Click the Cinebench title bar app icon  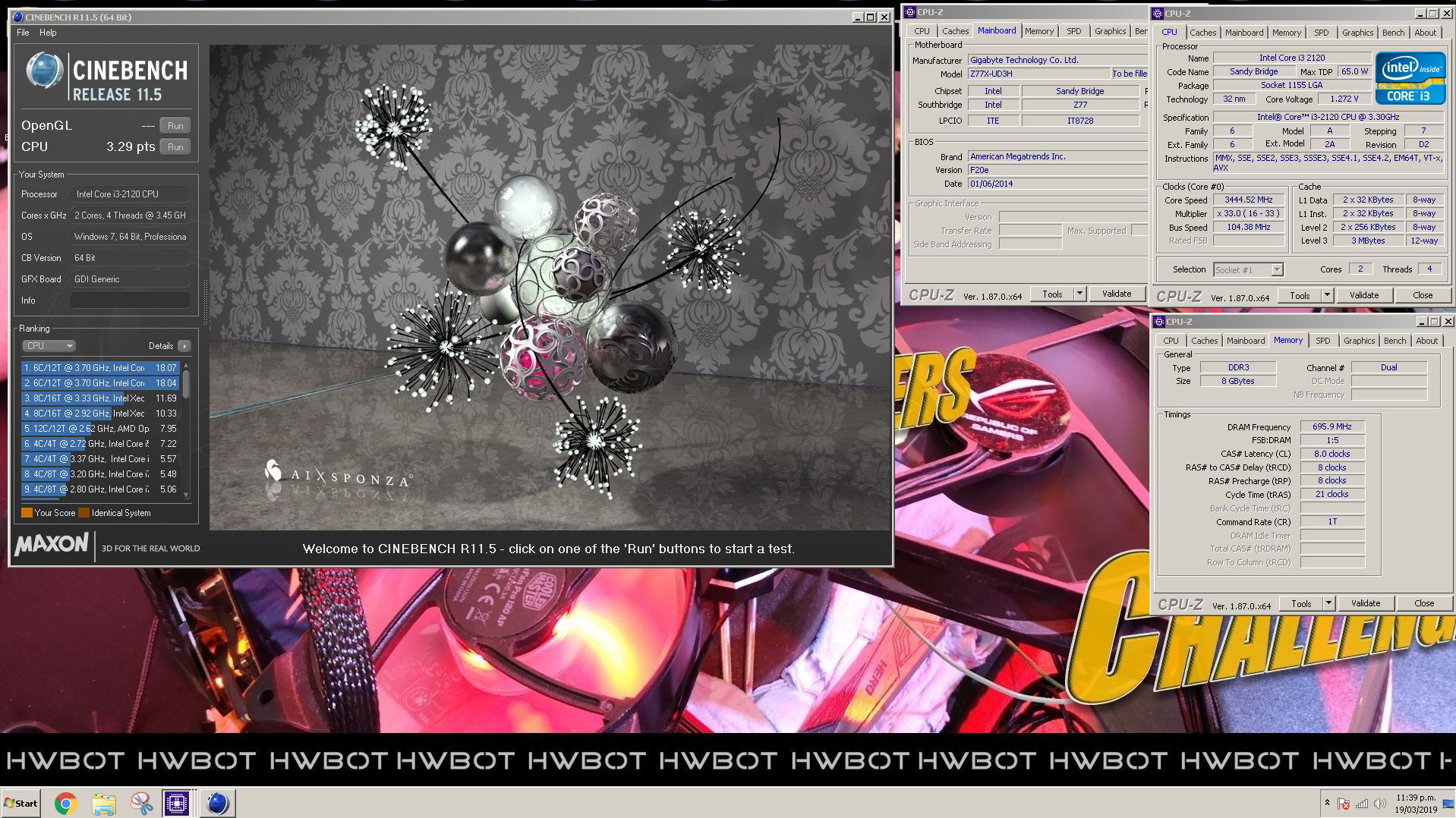click(17, 17)
